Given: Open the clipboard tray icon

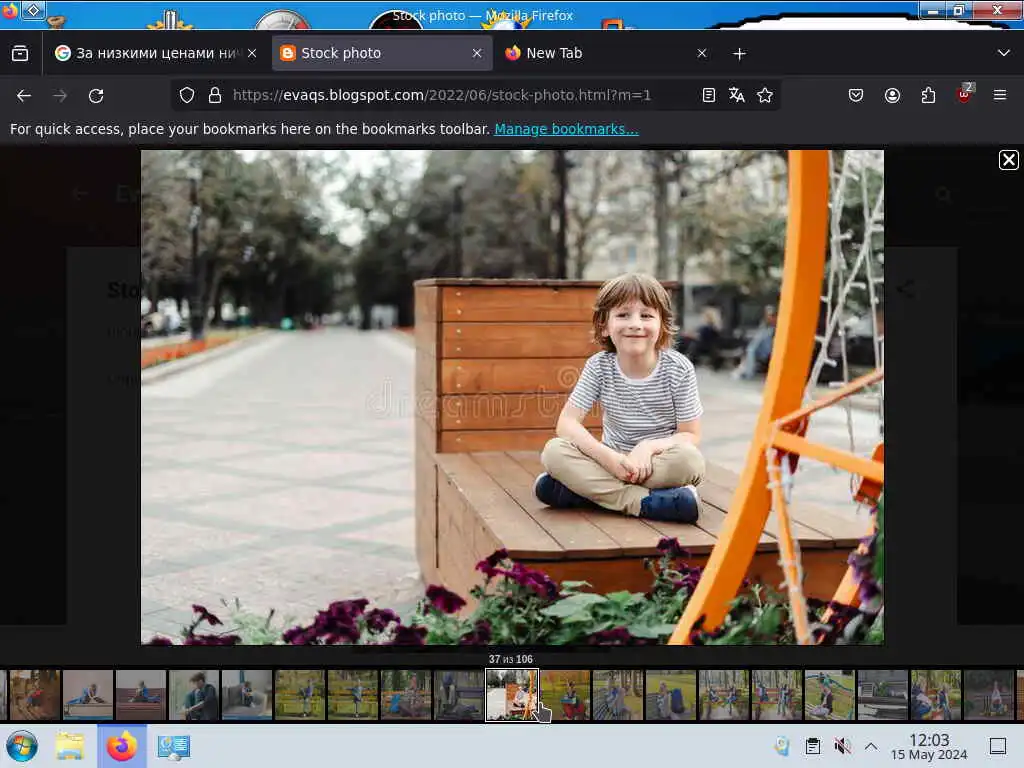Looking at the screenshot, I should point(812,746).
